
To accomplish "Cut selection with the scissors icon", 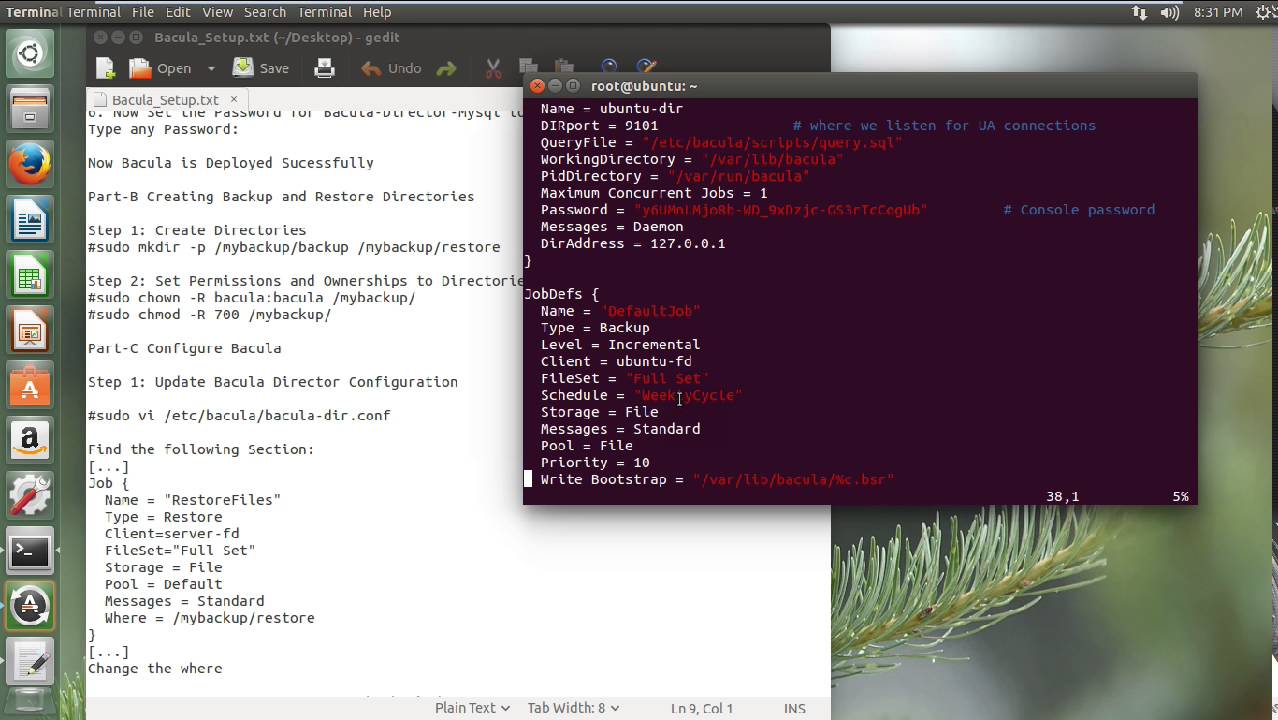I will [493, 68].
